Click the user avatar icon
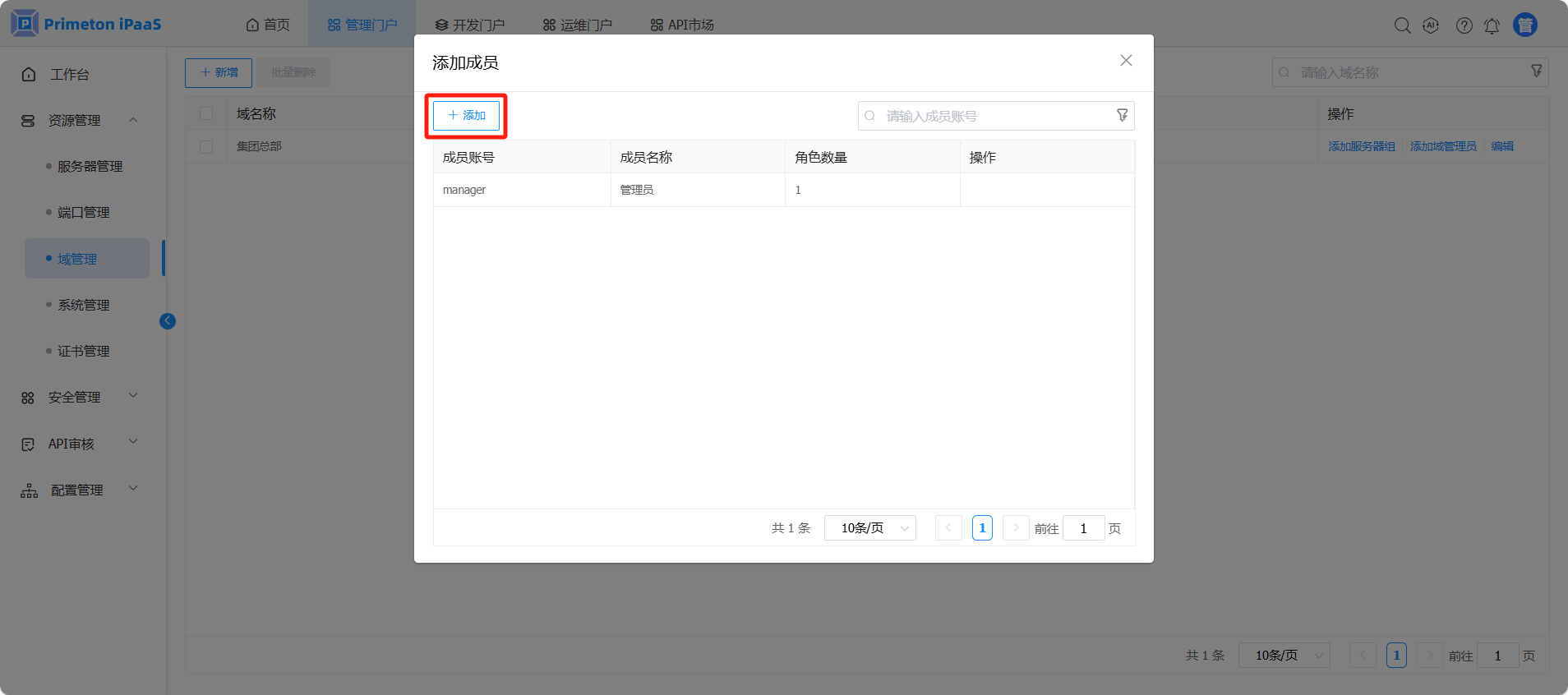 [1525, 25]
